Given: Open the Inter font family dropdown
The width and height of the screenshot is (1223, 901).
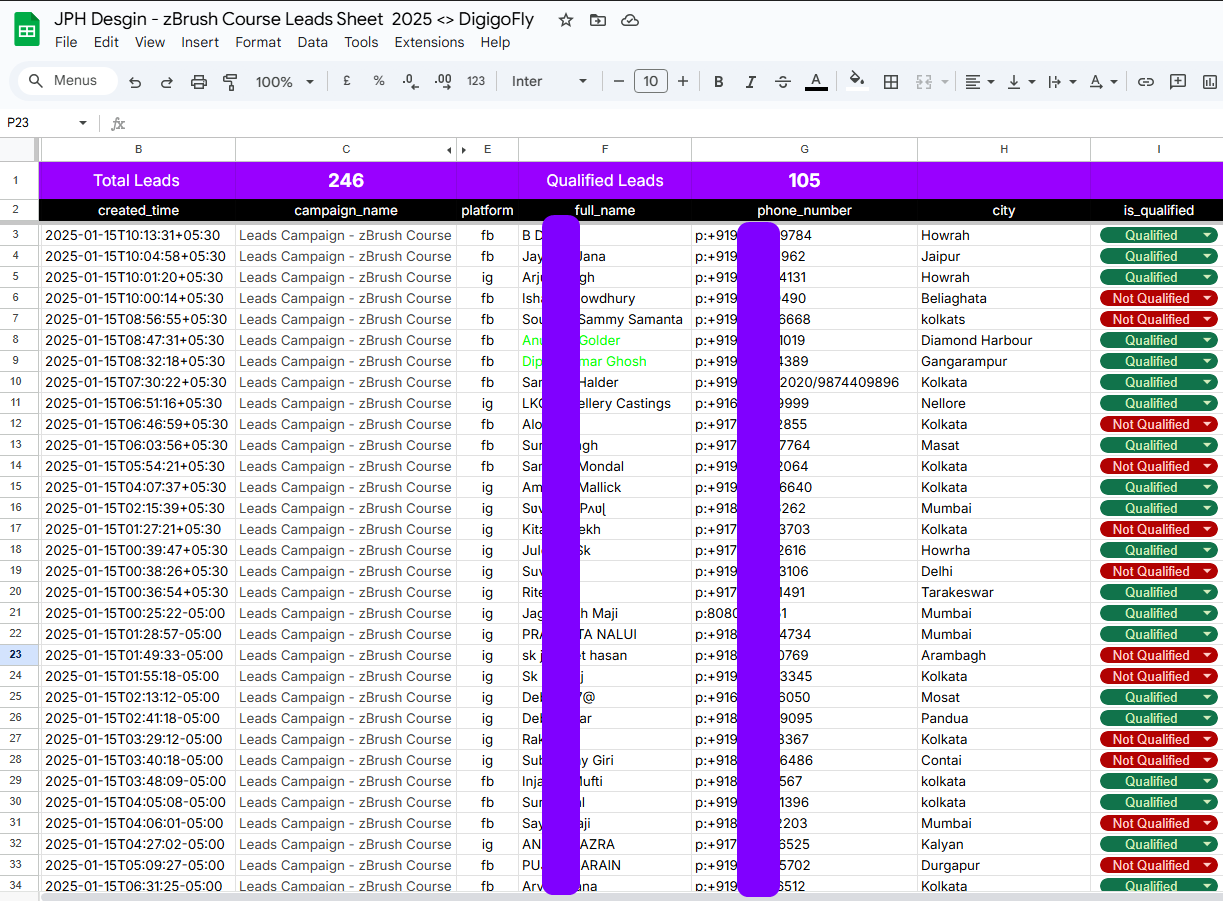Looking at the screenshot, I should [x=550, y=81].
